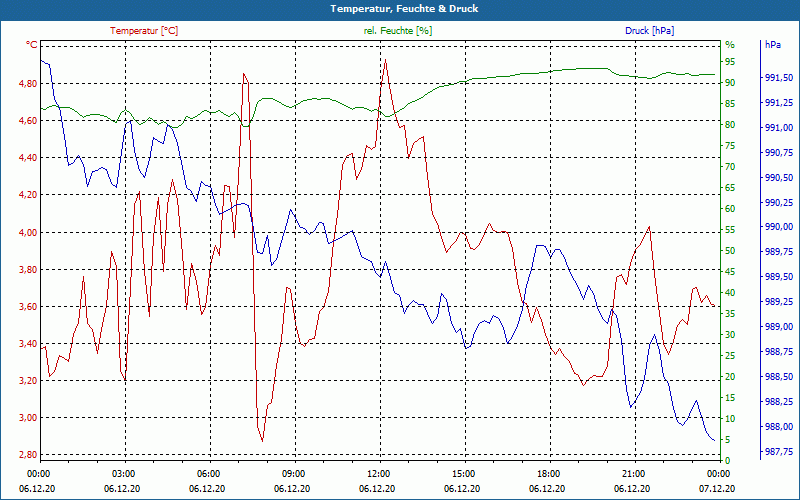Click time axis label '12:00'
Viewport: 800px width, 500px height.
click(378, 473)
